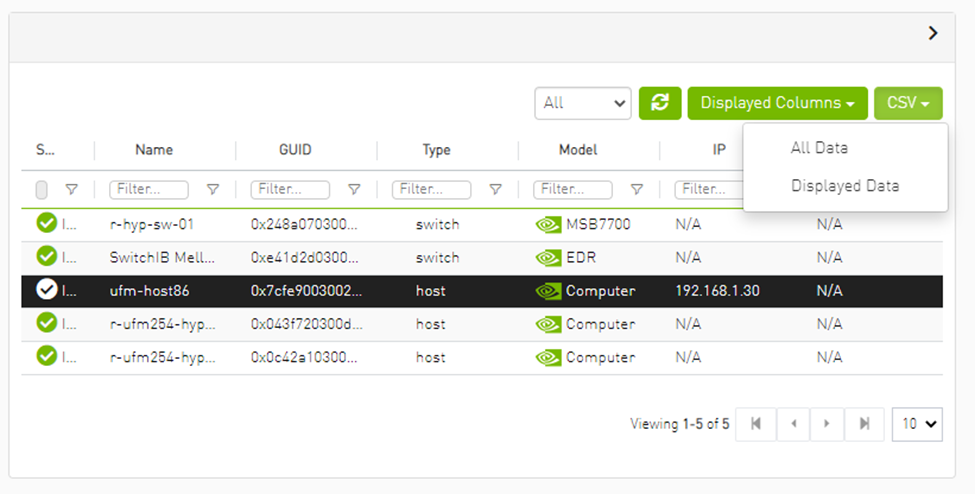975x494 pixels.
Task: Click the filter funnel icon in Type column
Action: [495, 189]
